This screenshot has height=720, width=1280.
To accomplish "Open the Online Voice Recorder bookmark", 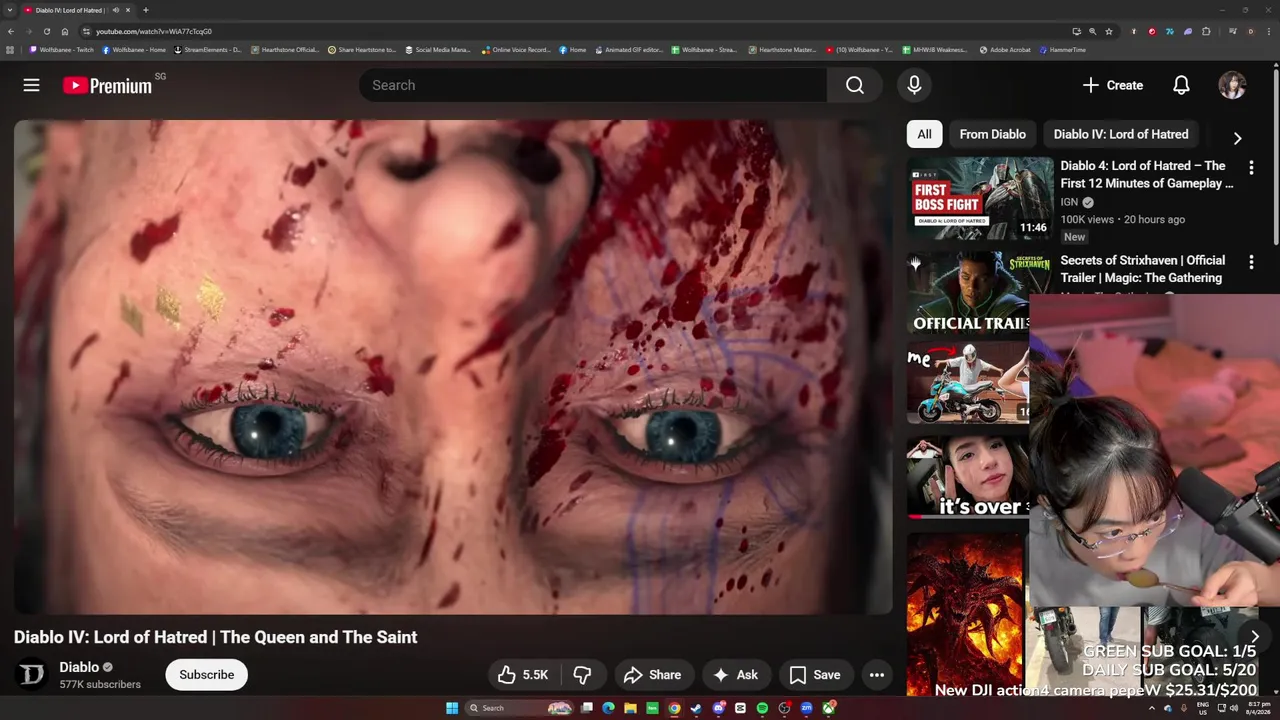I will click(x=516, y=49).
